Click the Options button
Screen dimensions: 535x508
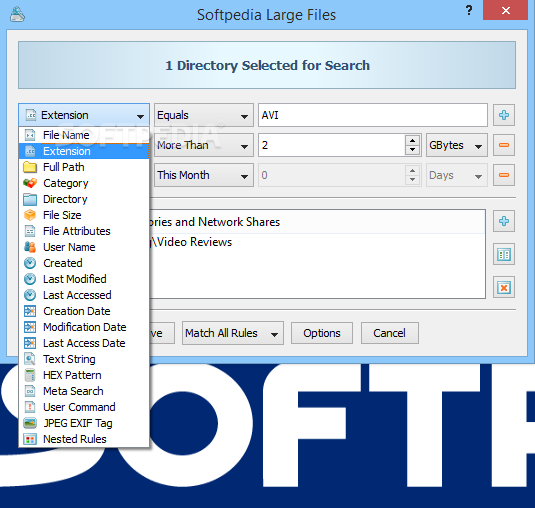pos(322,333)
